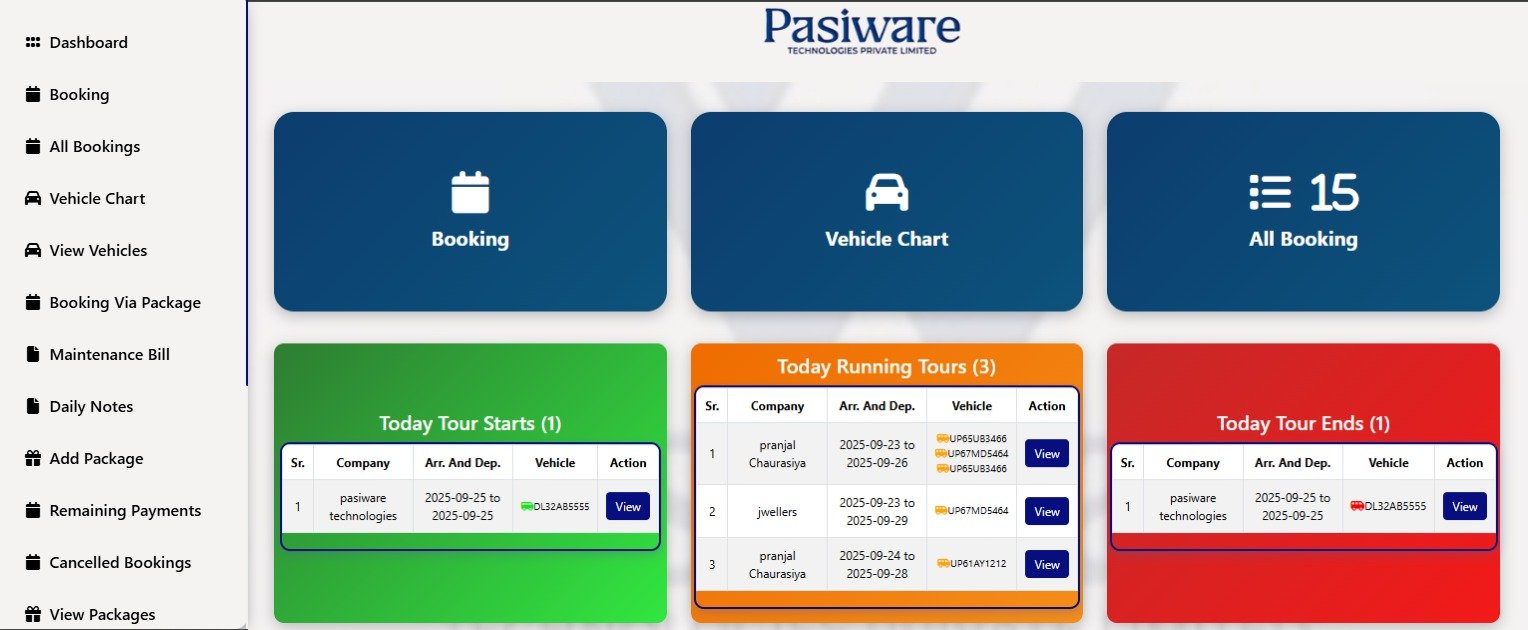Click the View Vehicles sidebar entry
The width and height of the screenshot is (1528, 630).
pyautogui.click(x=98, y=250)
